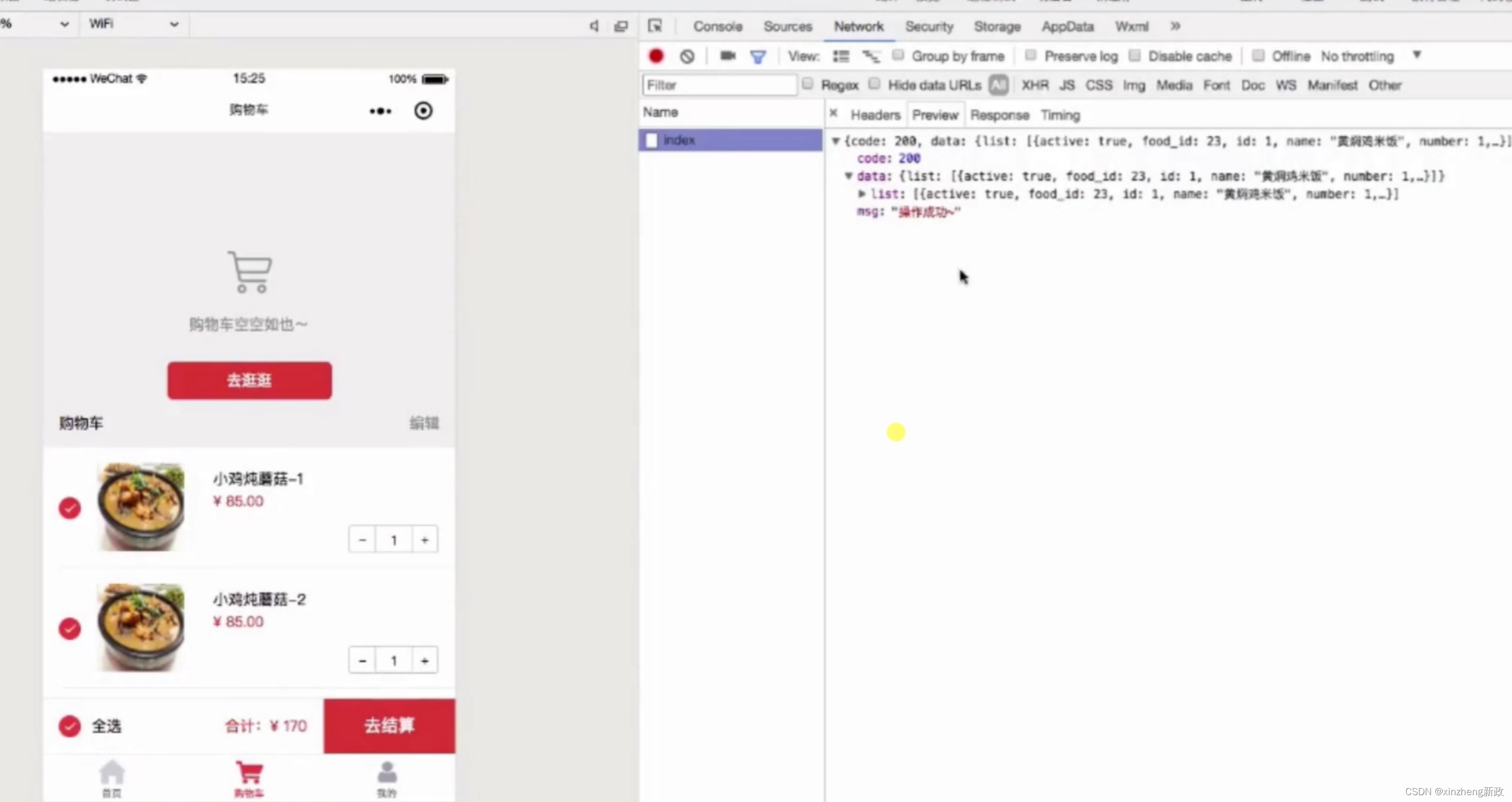Click the network Filter input field
The width and height of the screenshot is (1512, 802).
click(x=720, y=85)
